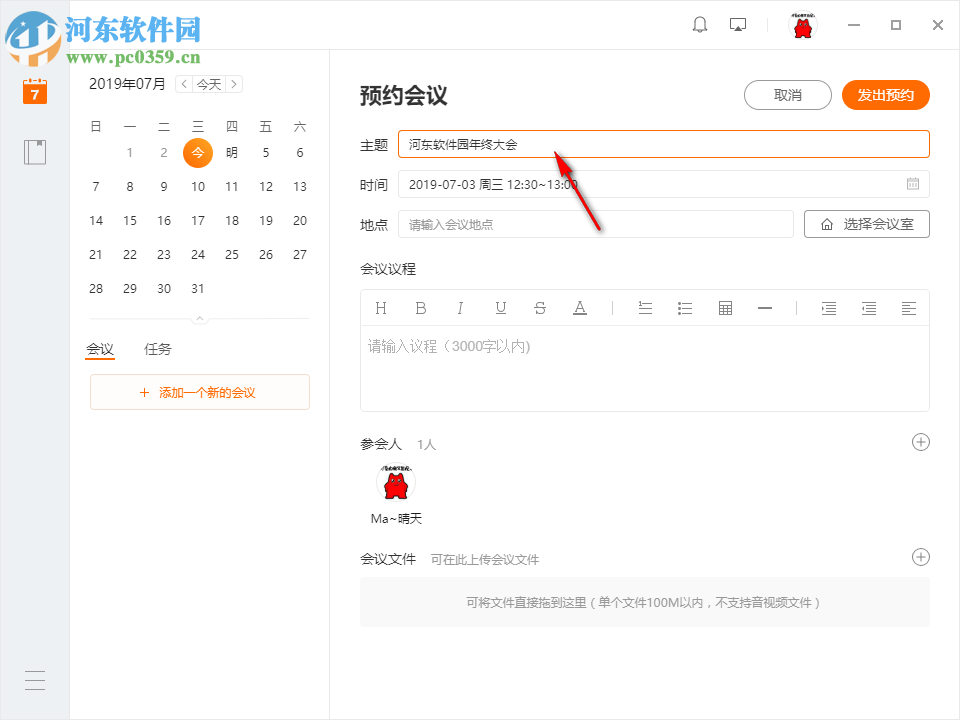Open notifications via the bell icon
This screenshot has width=960, height=720.
point(700,24)
